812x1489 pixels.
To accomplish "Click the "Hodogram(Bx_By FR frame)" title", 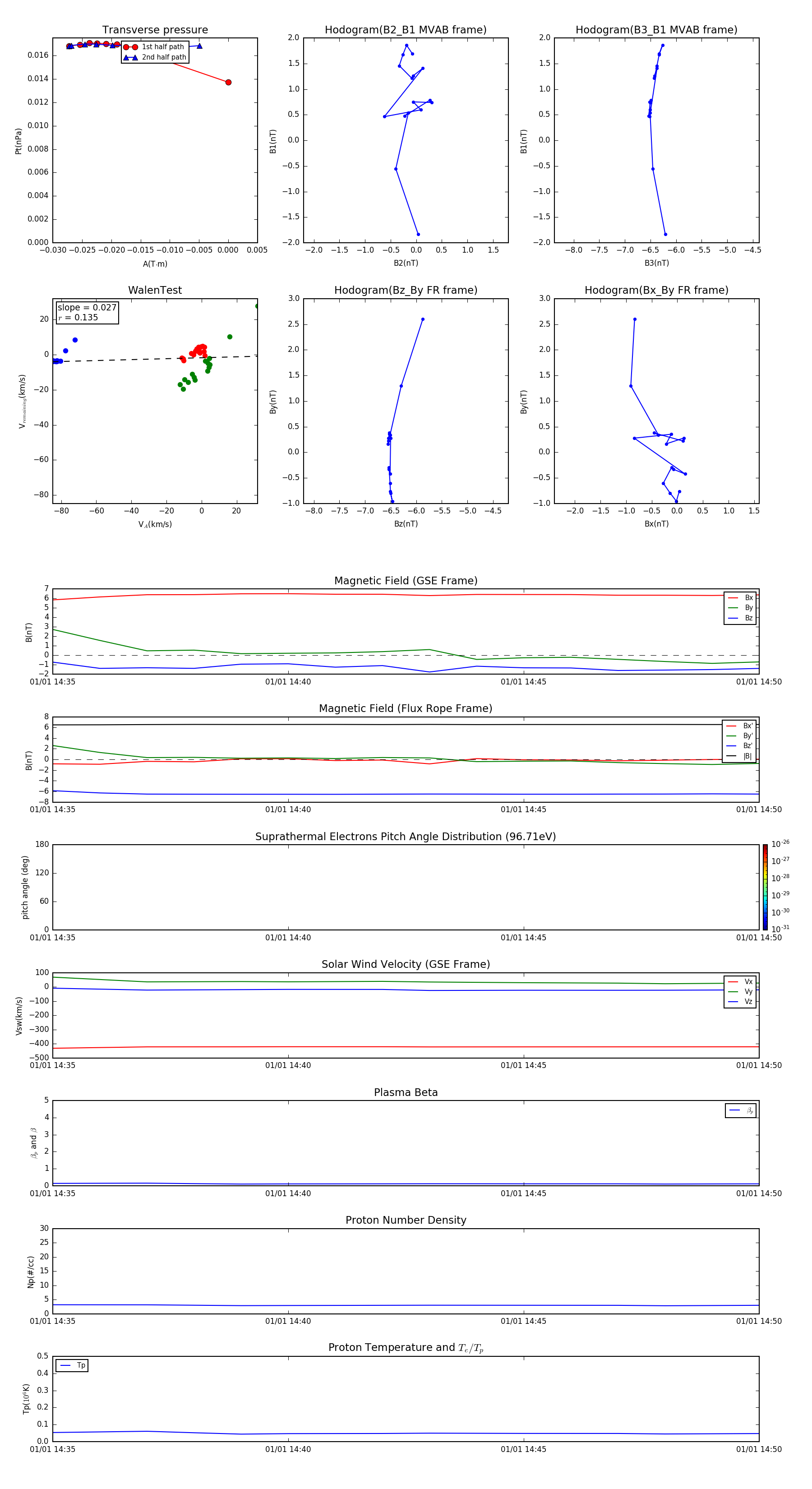I will [656, 290].
